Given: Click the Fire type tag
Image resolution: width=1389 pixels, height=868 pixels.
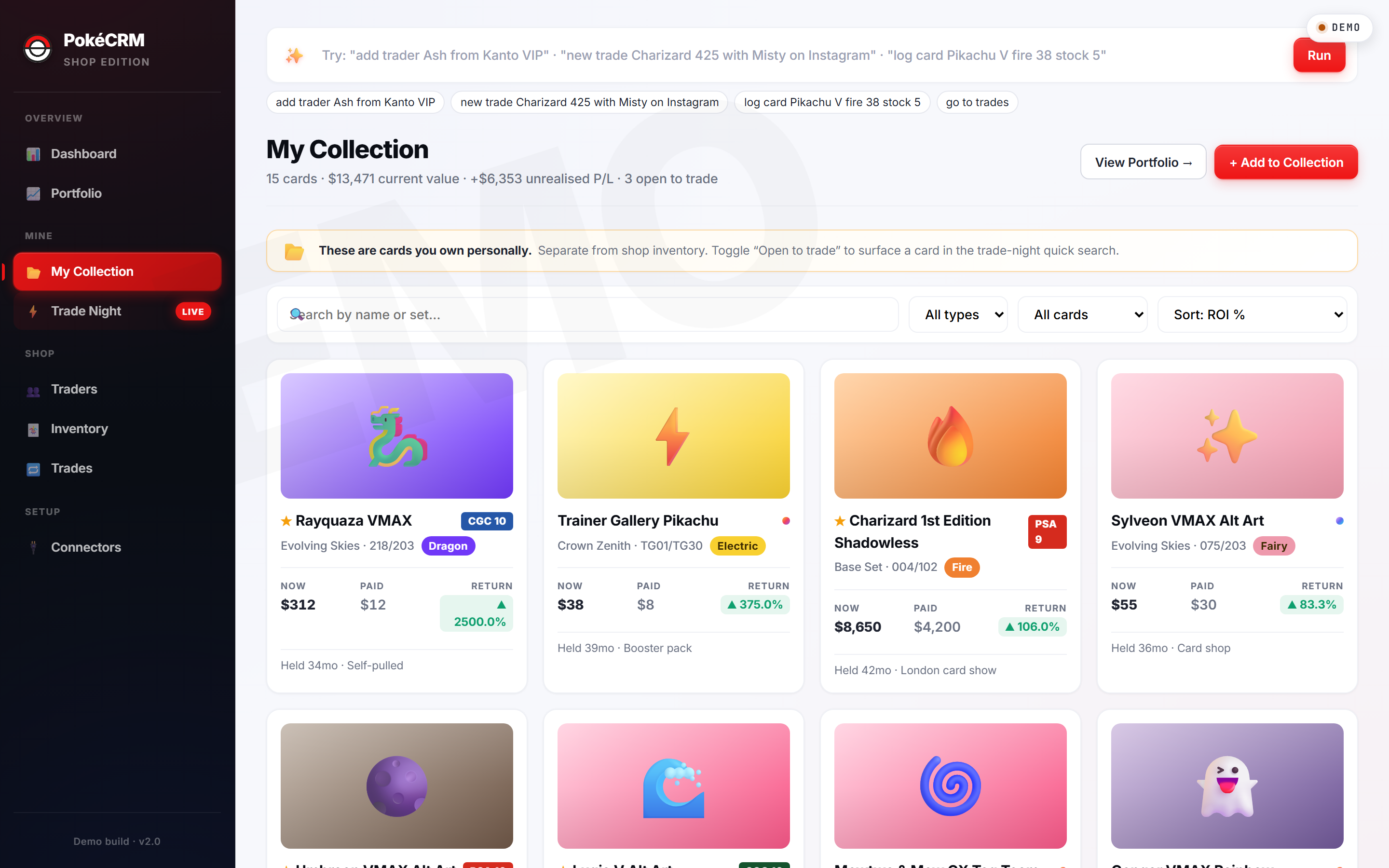Looking at the screenshot, I should (x=962, y=567).
